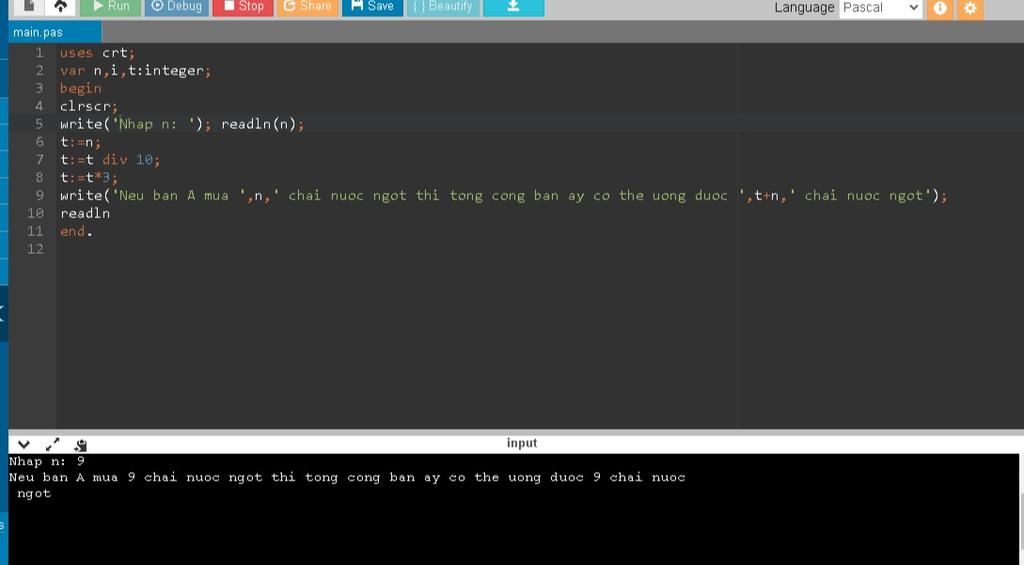Click the 'begin' keyword on line 3
The width and height of the screenshot is (1024, 565).
click(x=80, y=88)
